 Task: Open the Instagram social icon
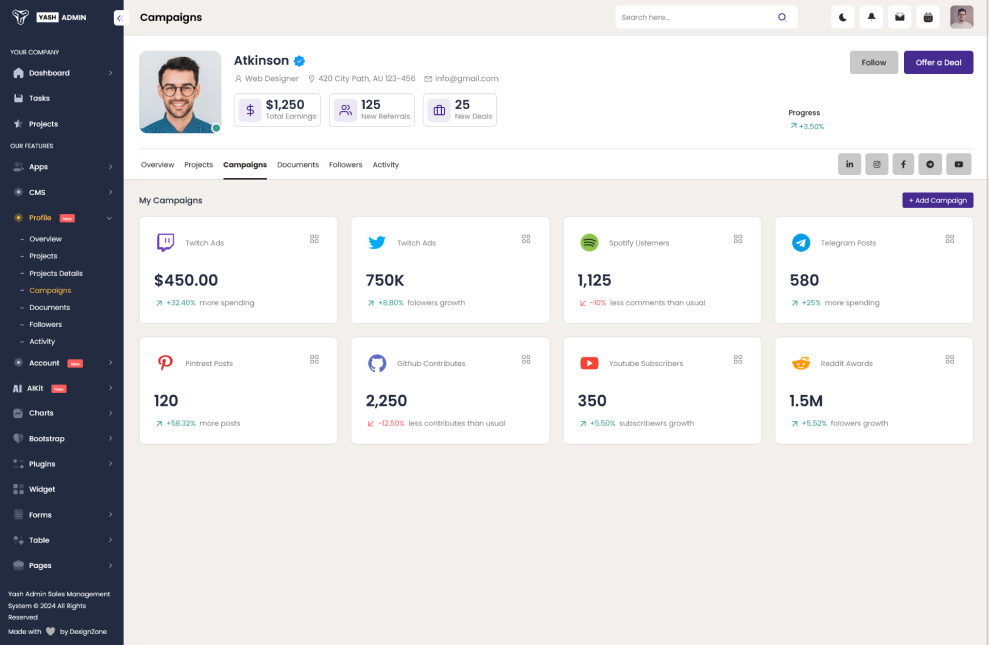[x=877, y=164]
